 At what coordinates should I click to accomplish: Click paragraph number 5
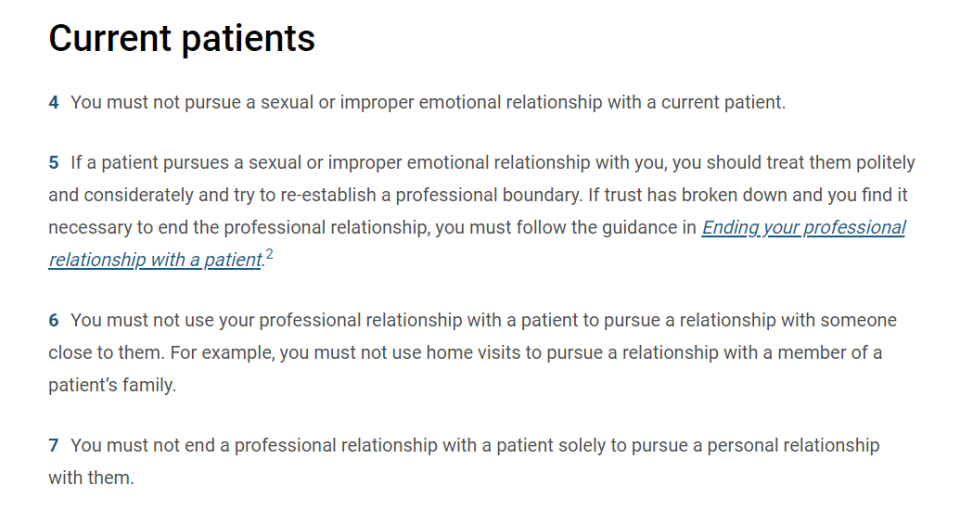click(53, 162)
